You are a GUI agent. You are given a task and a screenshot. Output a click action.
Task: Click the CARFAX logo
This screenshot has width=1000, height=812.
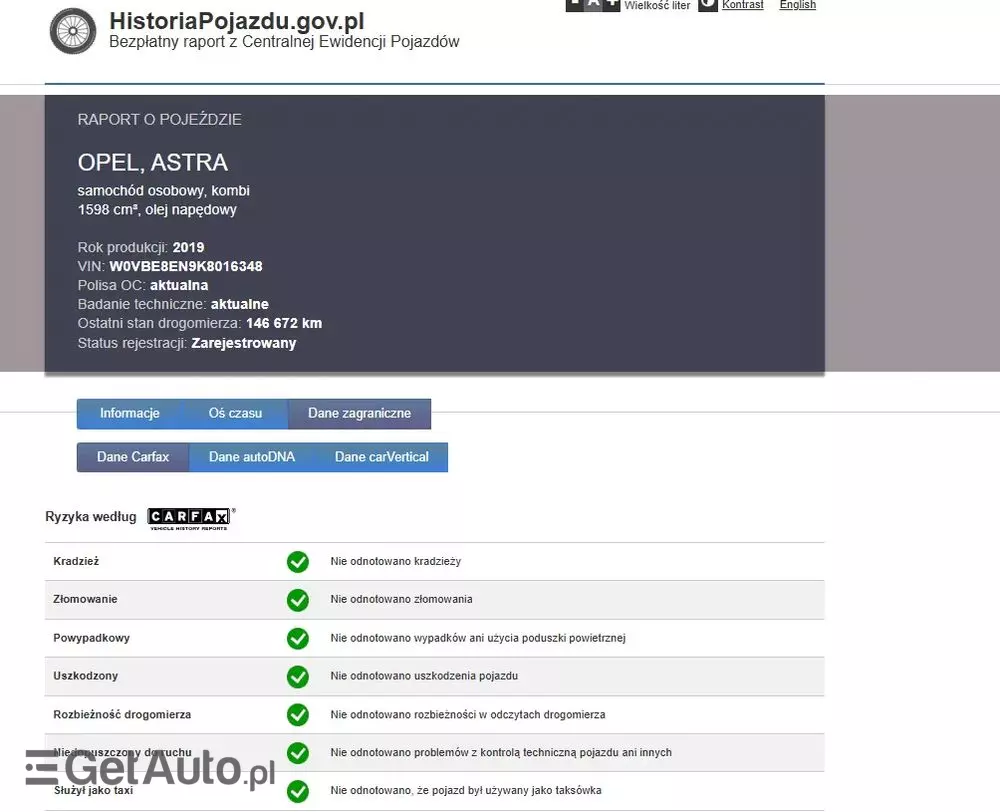click(189, 517)
